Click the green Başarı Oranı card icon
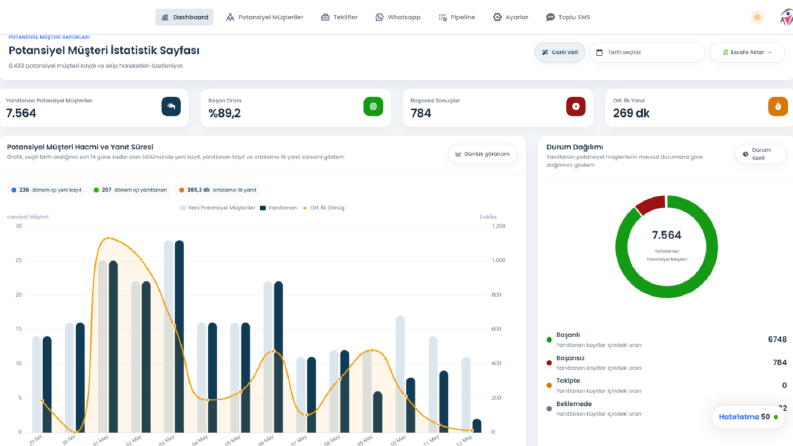Screen dimensions: 793x446 [x=373, y=107]
